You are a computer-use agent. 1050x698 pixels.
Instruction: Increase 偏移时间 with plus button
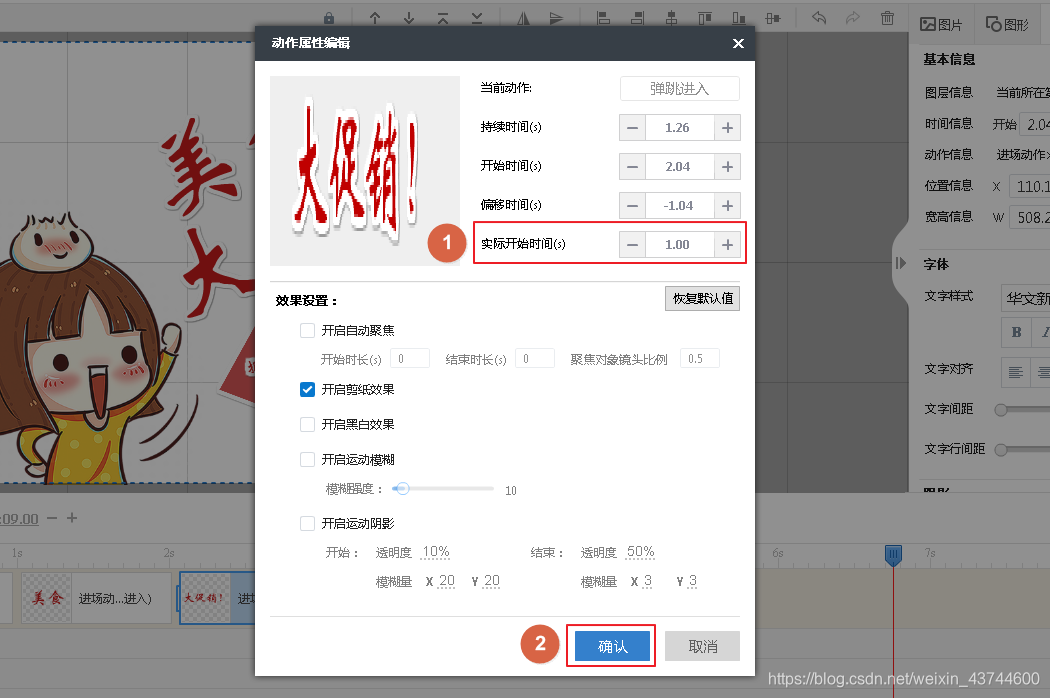click(x=727, y=206)
